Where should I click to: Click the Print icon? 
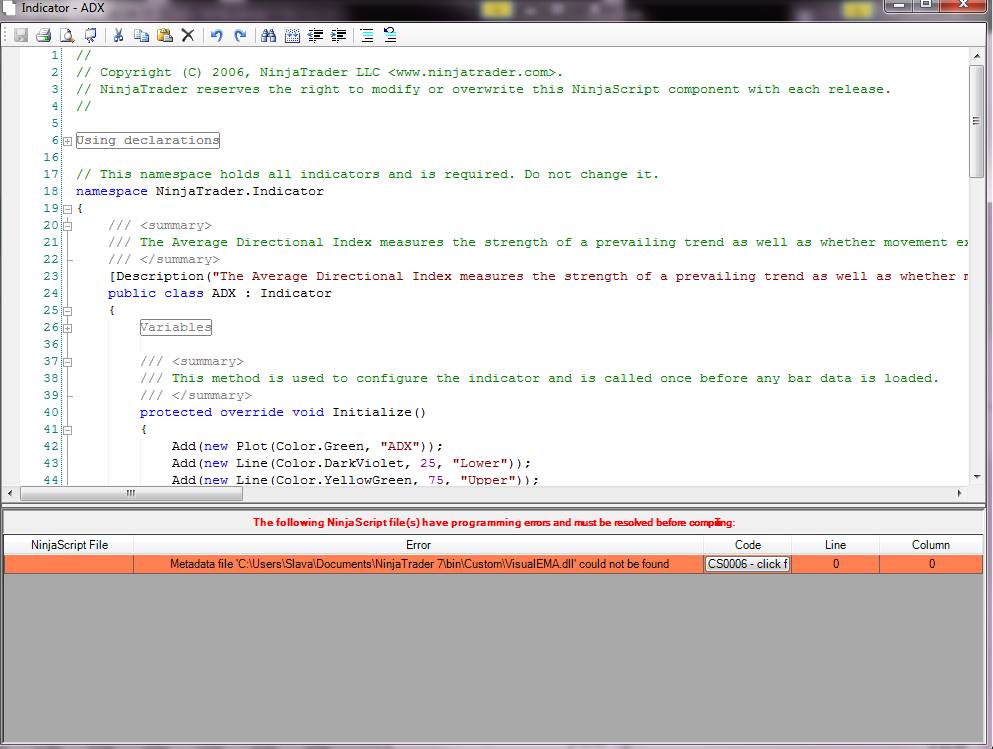[x=44, y=35]
